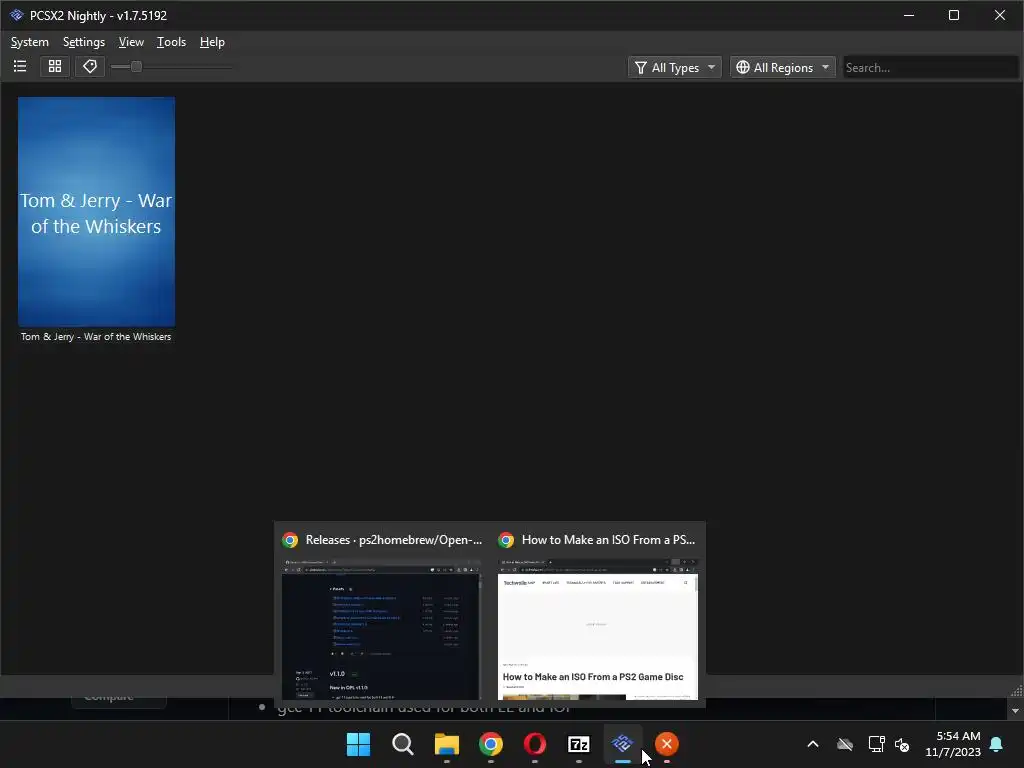Minimize the PCSX2 window
The height and width of the screenshot is (768, 1024).
(908, 15)
